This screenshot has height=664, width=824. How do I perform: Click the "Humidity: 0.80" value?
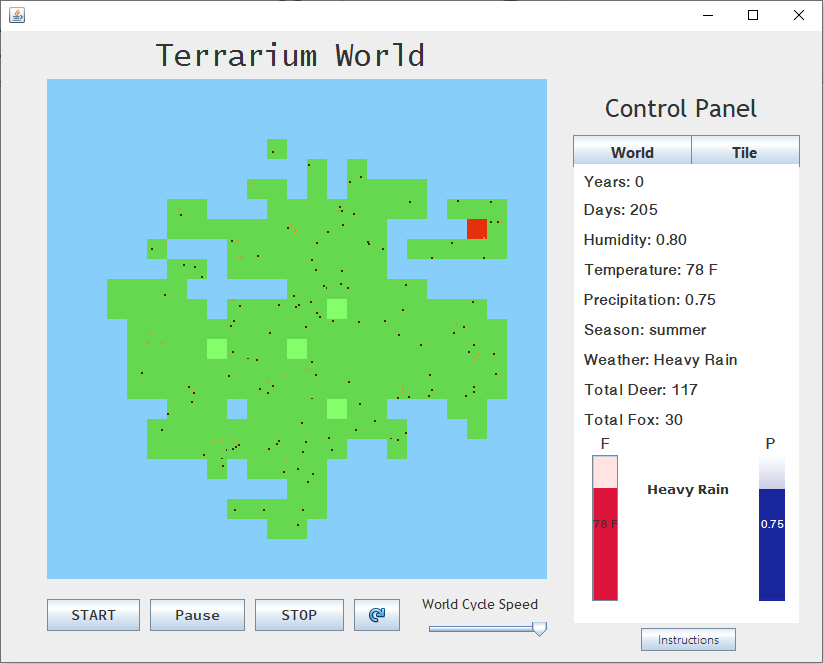click(635, 240)
